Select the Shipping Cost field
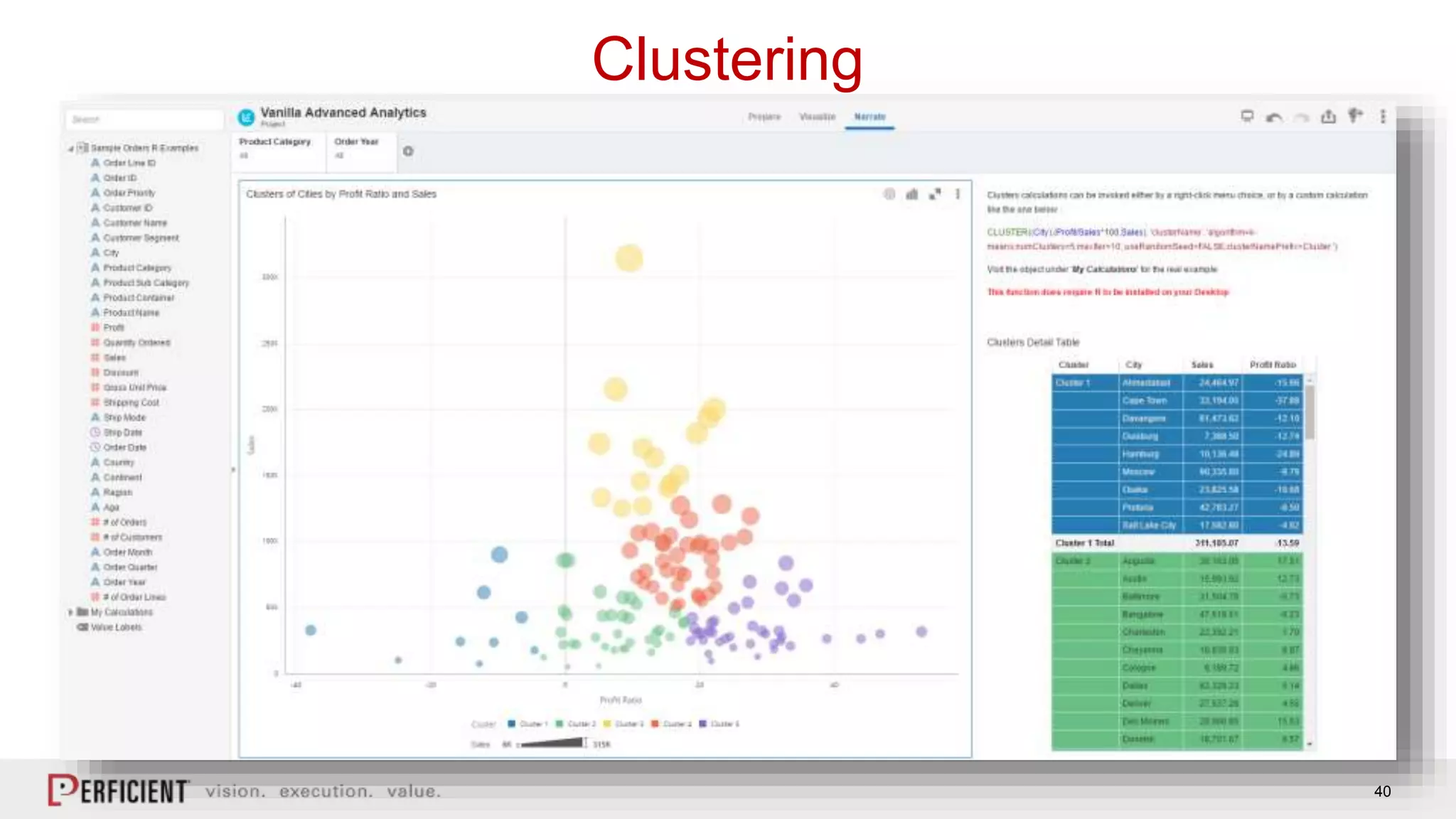This screenshot has width=1456, height=819. point(132,402)
